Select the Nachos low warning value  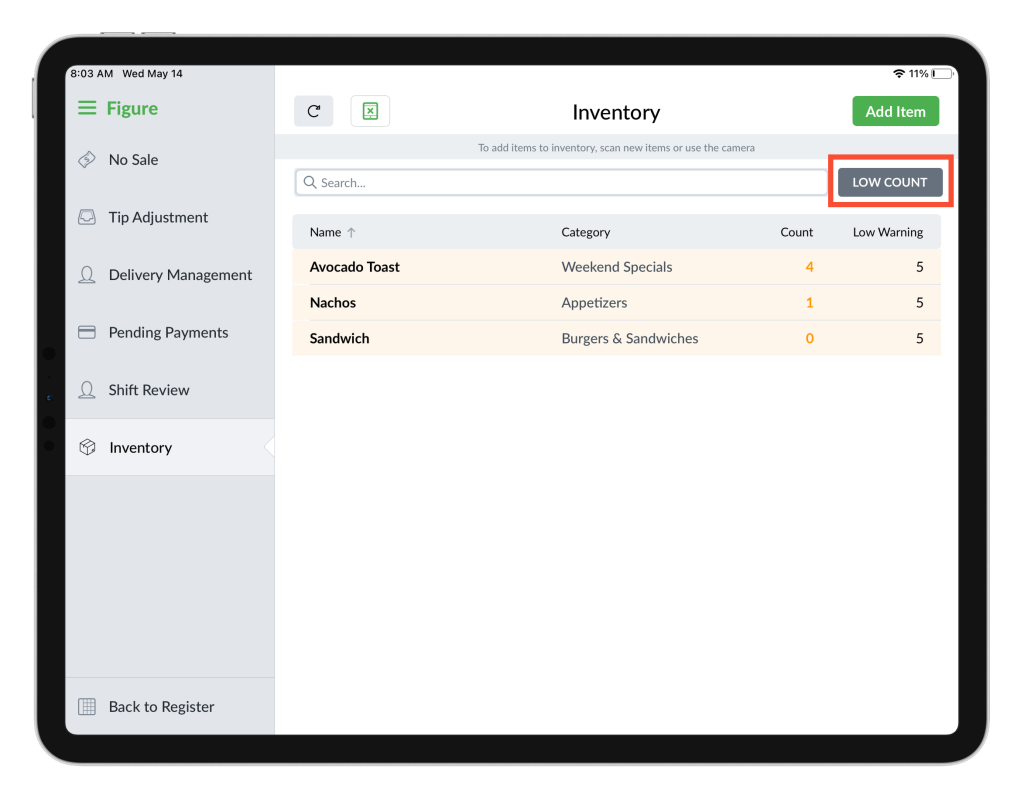tap(920, 302)
